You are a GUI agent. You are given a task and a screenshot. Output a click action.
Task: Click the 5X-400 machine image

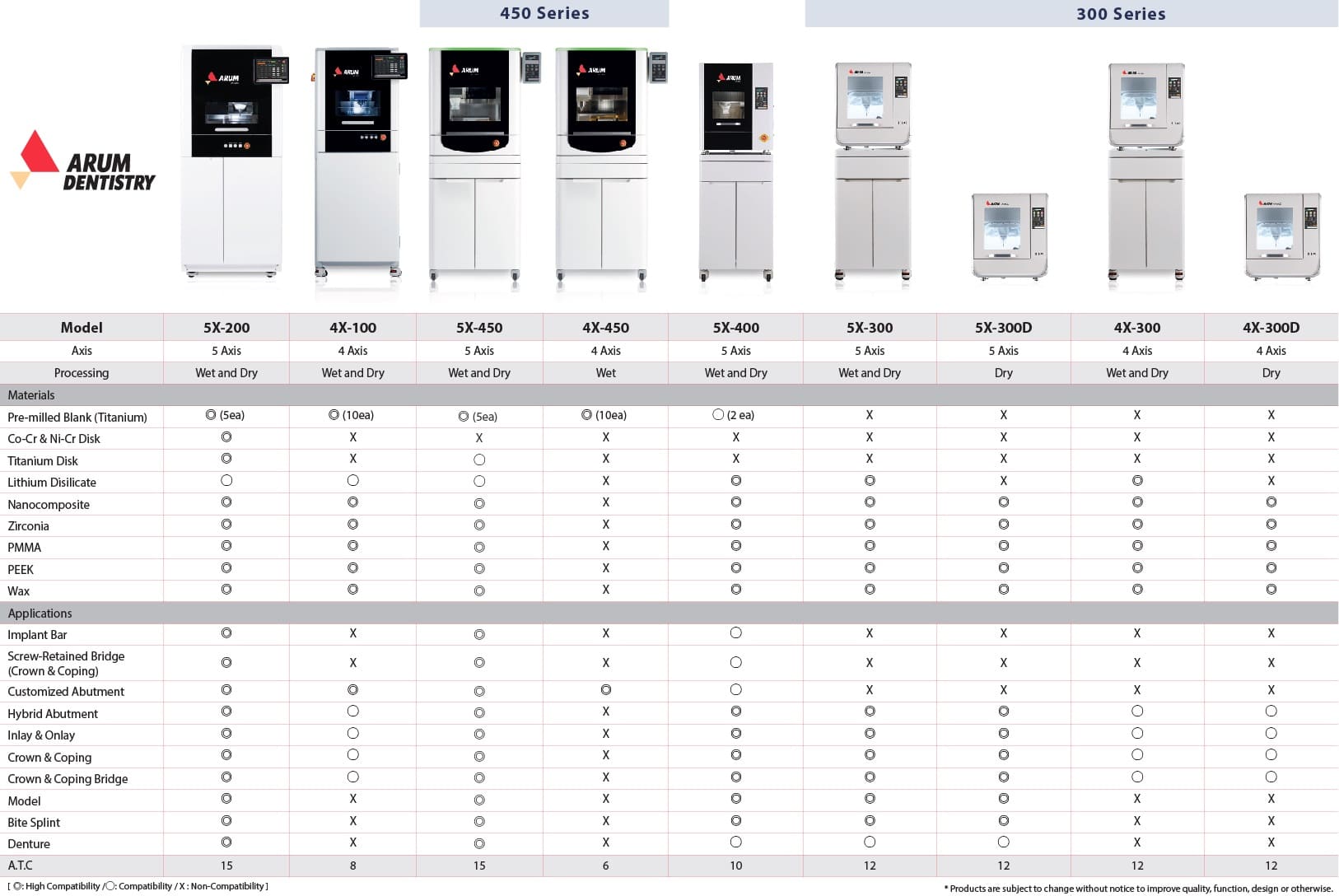736,170
